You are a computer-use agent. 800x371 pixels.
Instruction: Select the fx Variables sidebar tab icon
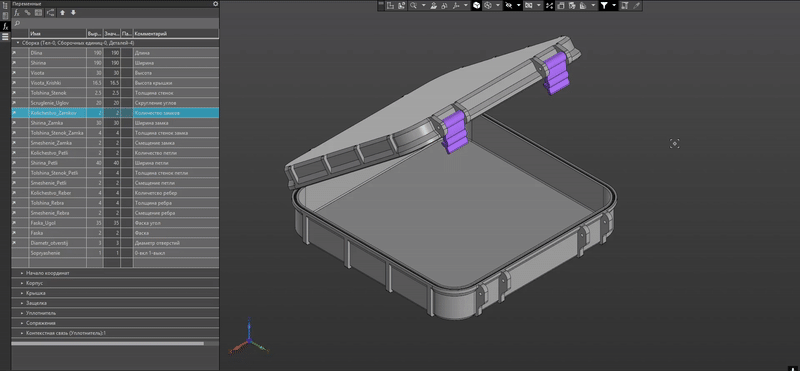click(5, 26)
